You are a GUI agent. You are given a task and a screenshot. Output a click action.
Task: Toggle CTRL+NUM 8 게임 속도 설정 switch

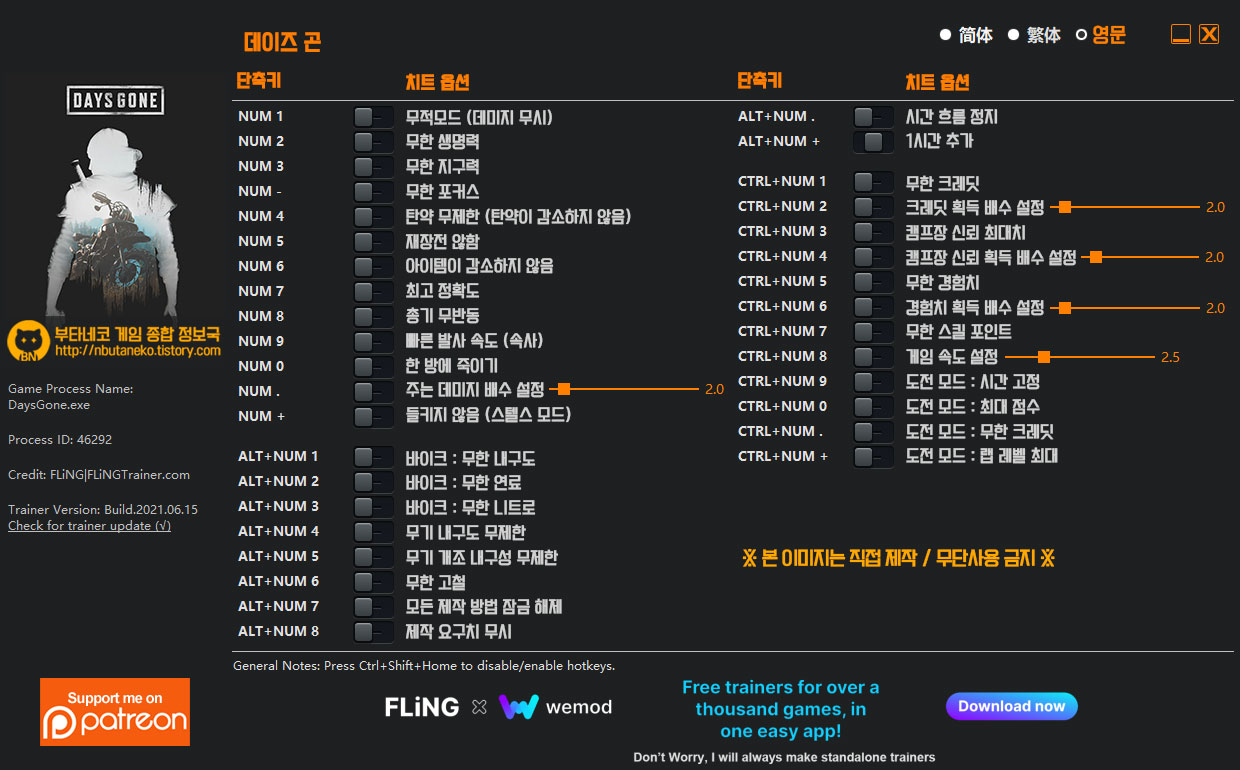pyautogui.click(x=873, y=357)
